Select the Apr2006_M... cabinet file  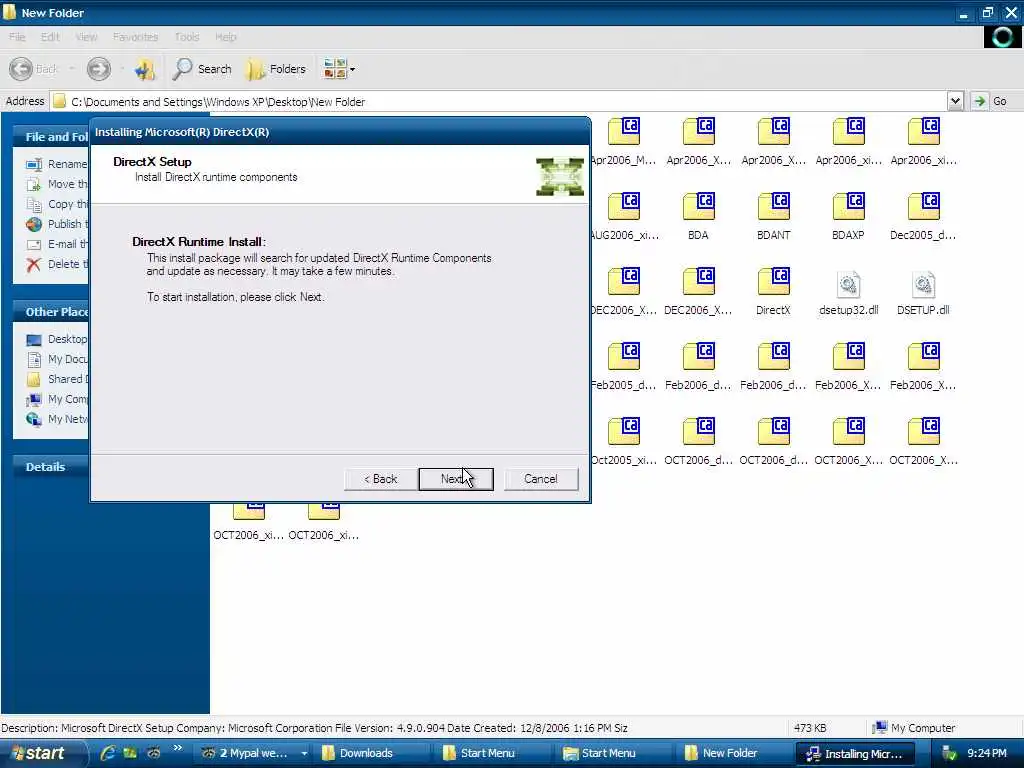(623, 142)
